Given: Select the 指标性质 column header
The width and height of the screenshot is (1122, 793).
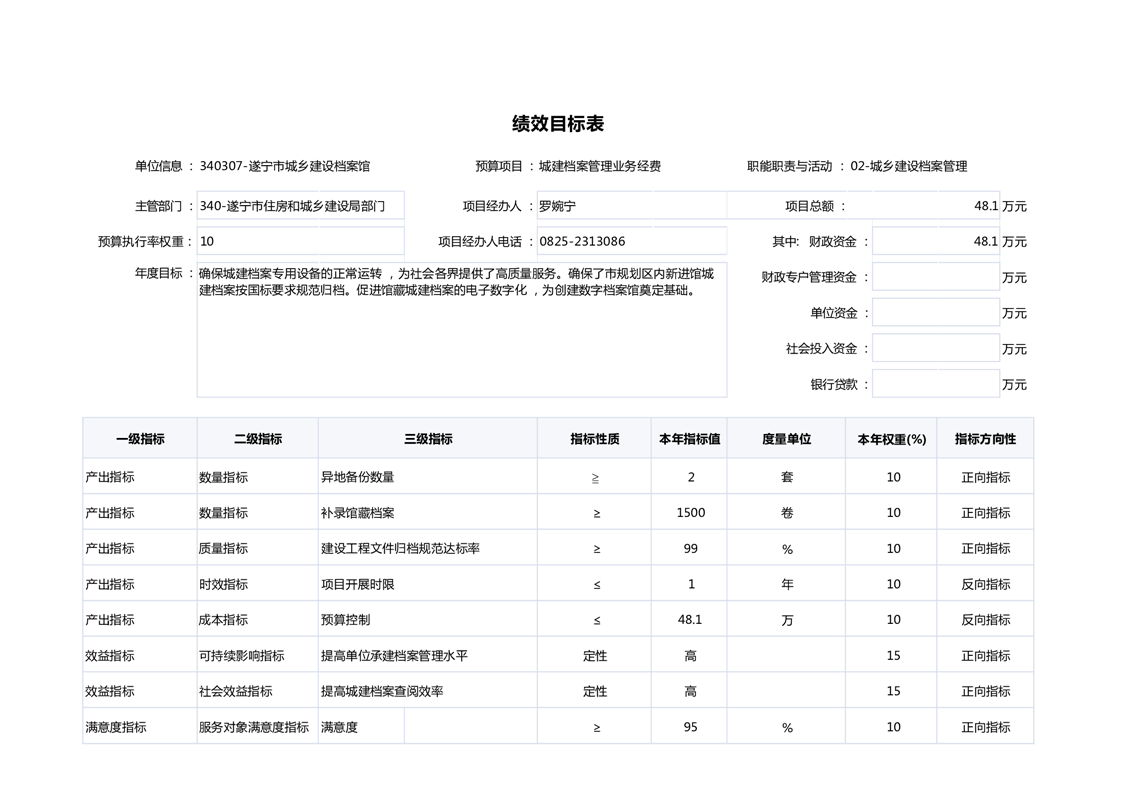Looking at the screenshot, I should click(595, 439).
